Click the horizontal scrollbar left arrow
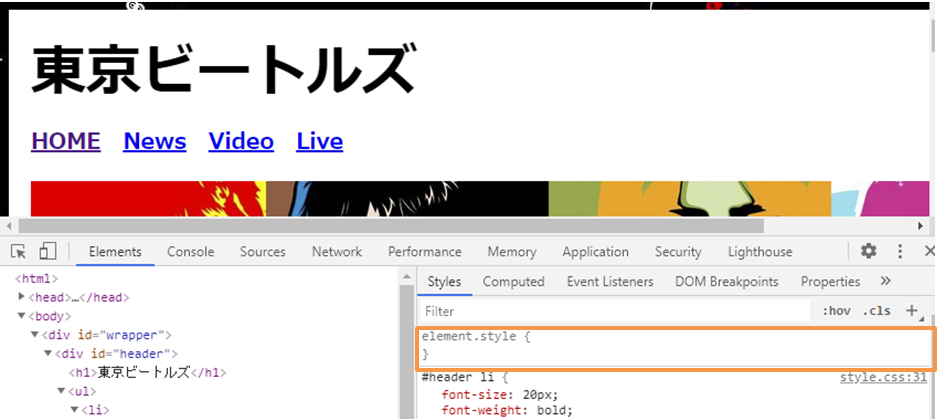The height and width of the screenshot is (419, 940). point(8,226)
